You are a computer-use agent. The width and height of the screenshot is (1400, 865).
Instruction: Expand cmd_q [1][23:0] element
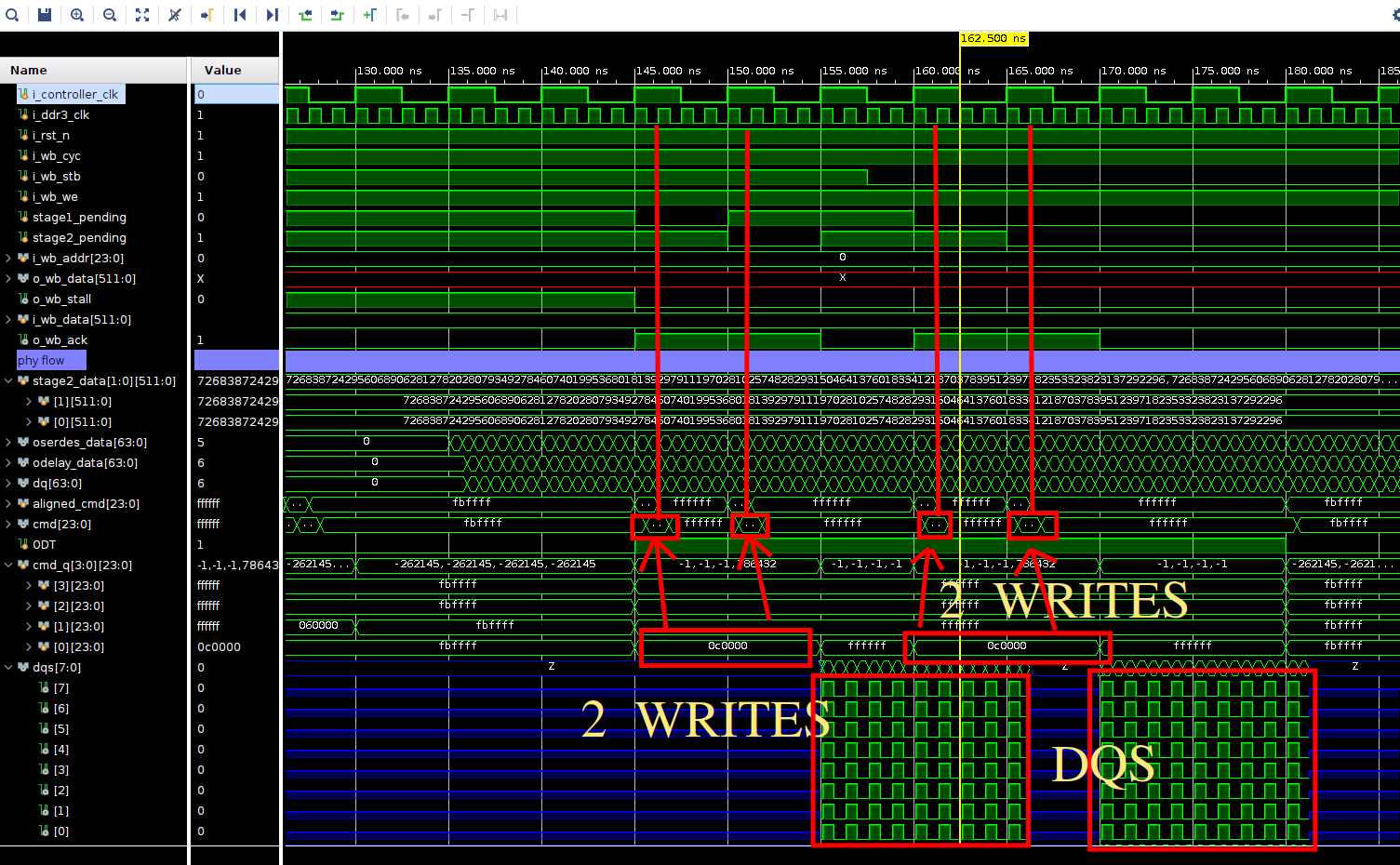(x=29, y=627)
